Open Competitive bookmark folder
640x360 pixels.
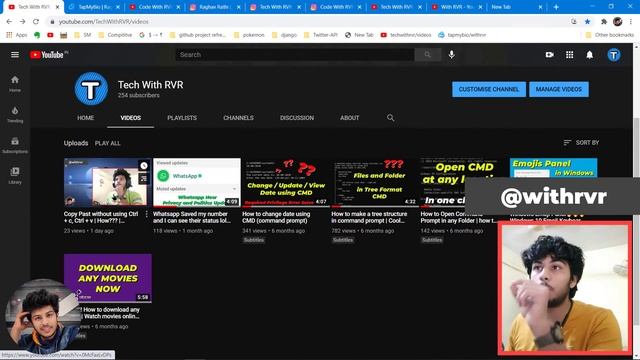click(116, 35)
